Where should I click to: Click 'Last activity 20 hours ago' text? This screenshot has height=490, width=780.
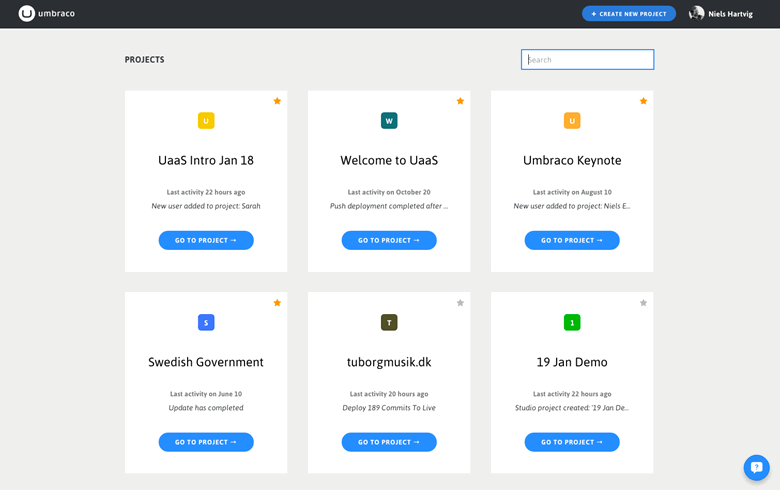[x=389, y=394]
